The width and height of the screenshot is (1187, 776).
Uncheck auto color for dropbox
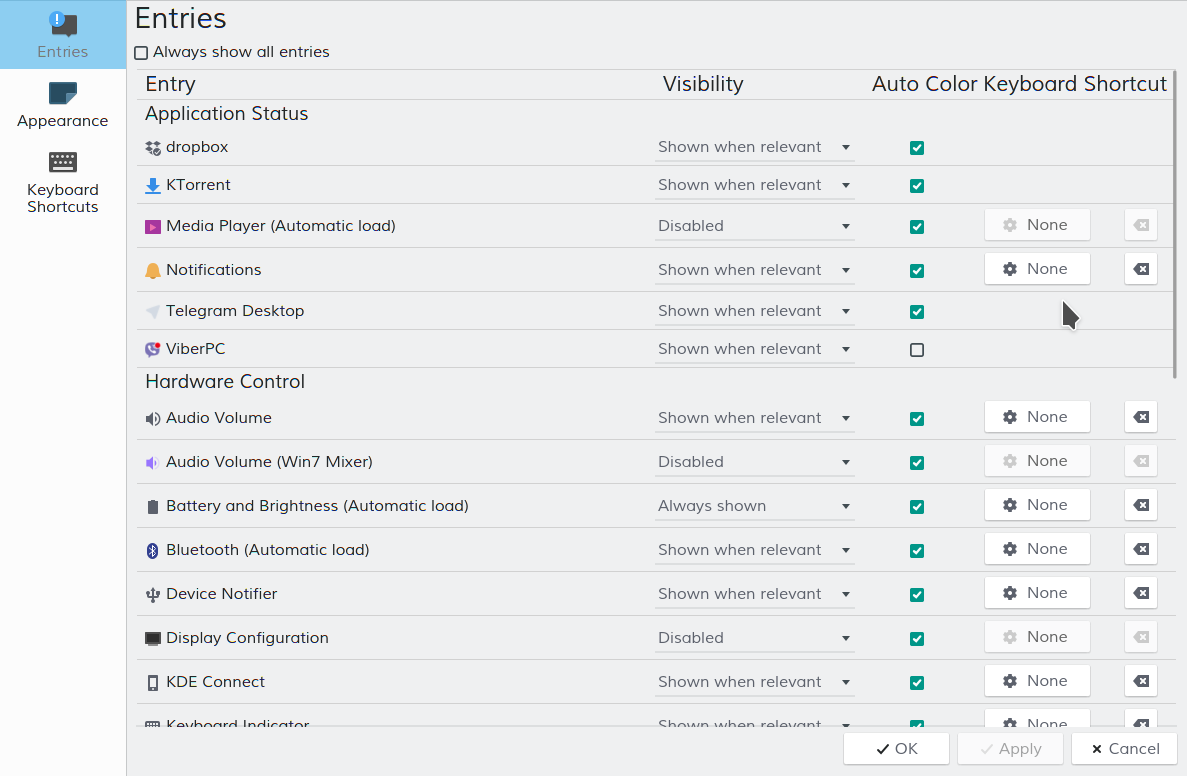point(917,148)
